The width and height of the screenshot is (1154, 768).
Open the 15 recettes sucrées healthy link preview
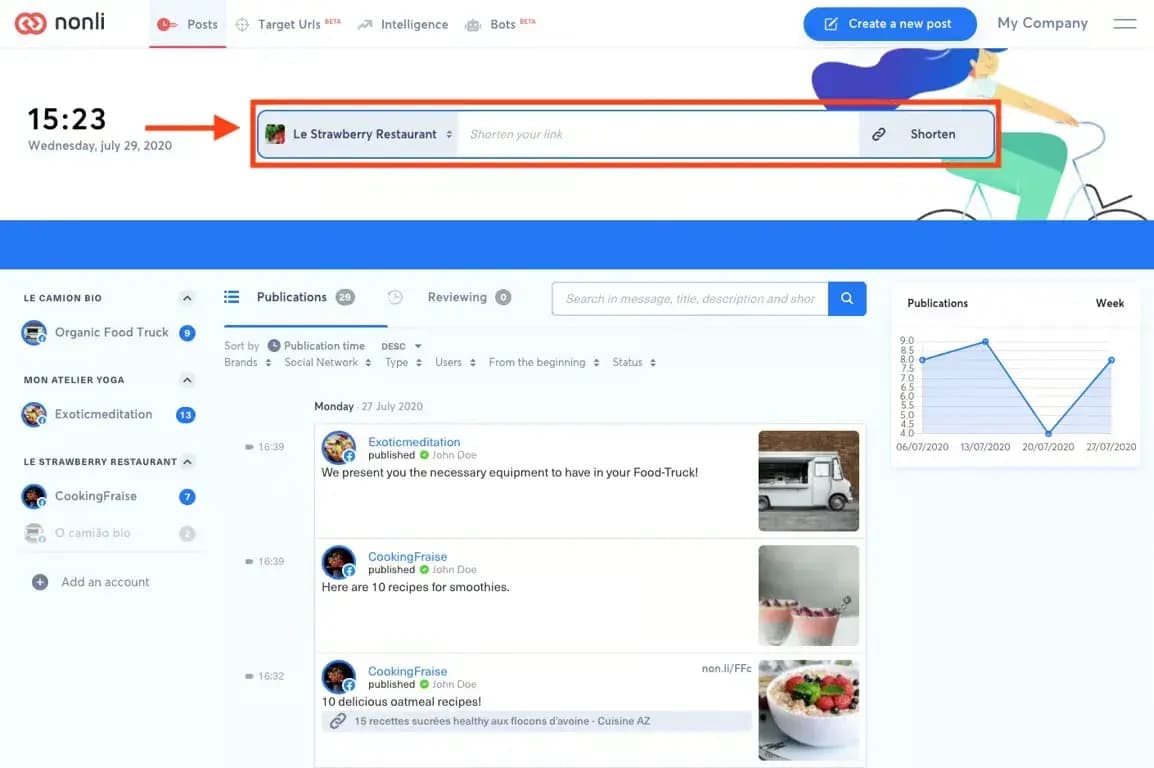[x=537, y=721]
